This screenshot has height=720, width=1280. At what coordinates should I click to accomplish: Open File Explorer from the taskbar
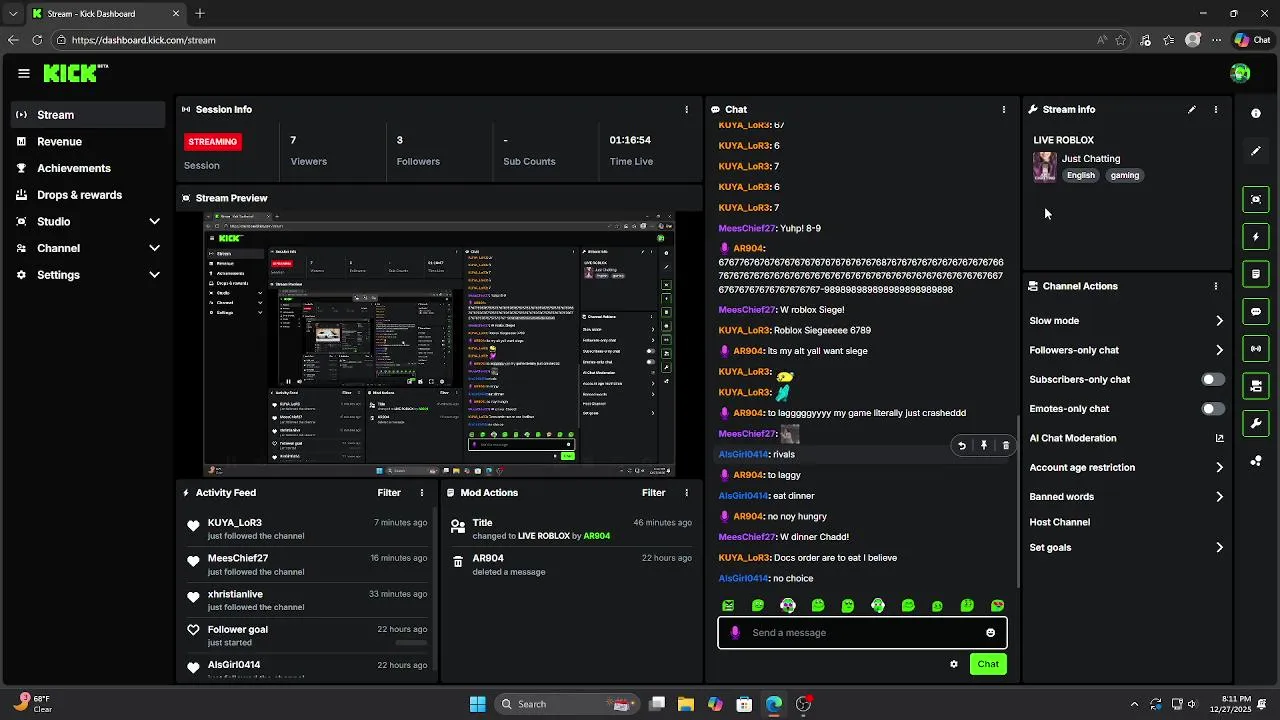coord(686,704)
